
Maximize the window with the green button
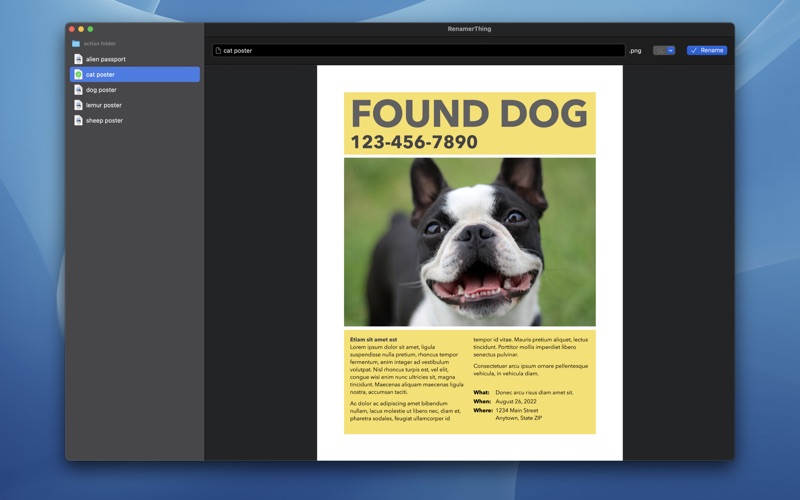(90, 29)
